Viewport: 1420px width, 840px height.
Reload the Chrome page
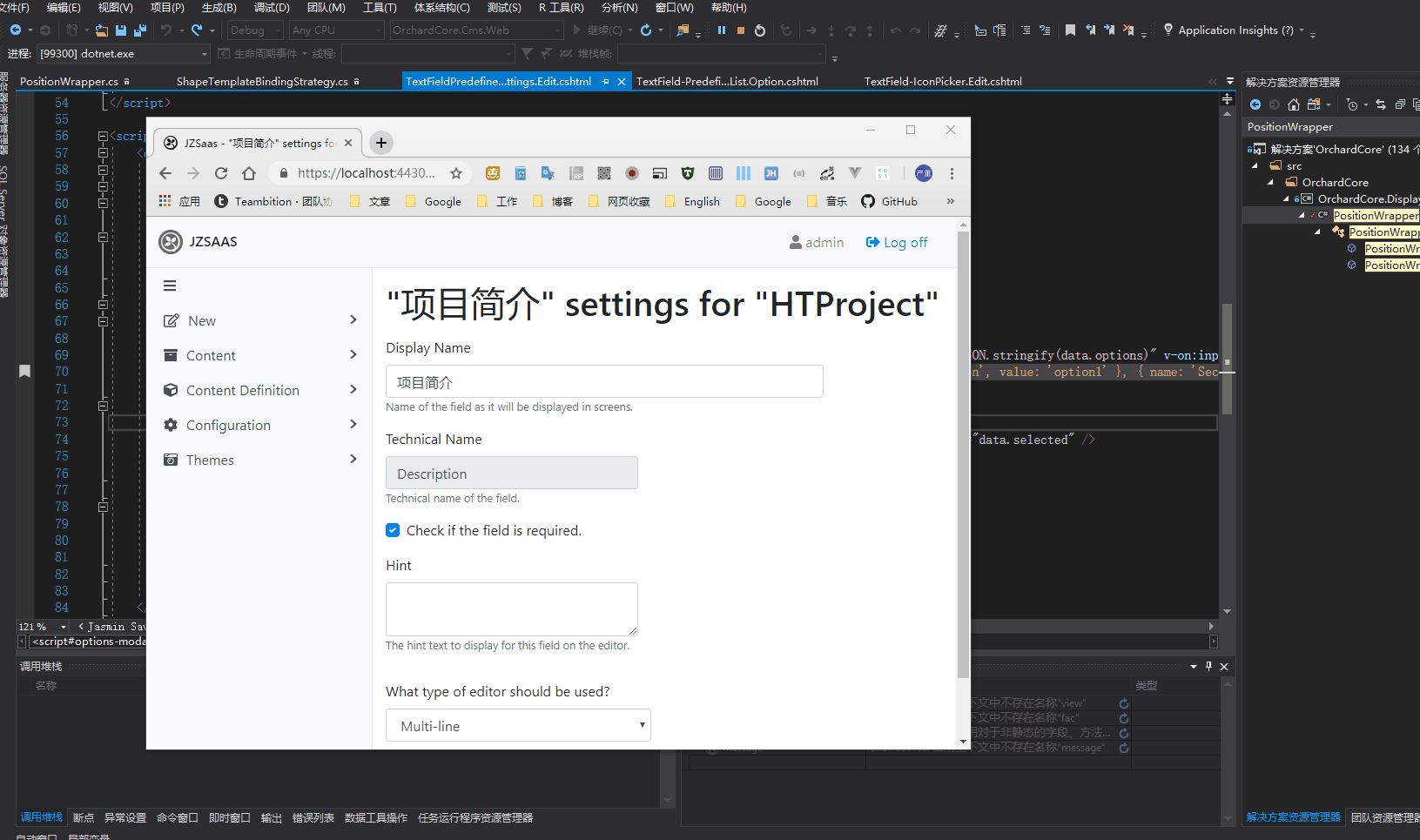tap(221, 173)
